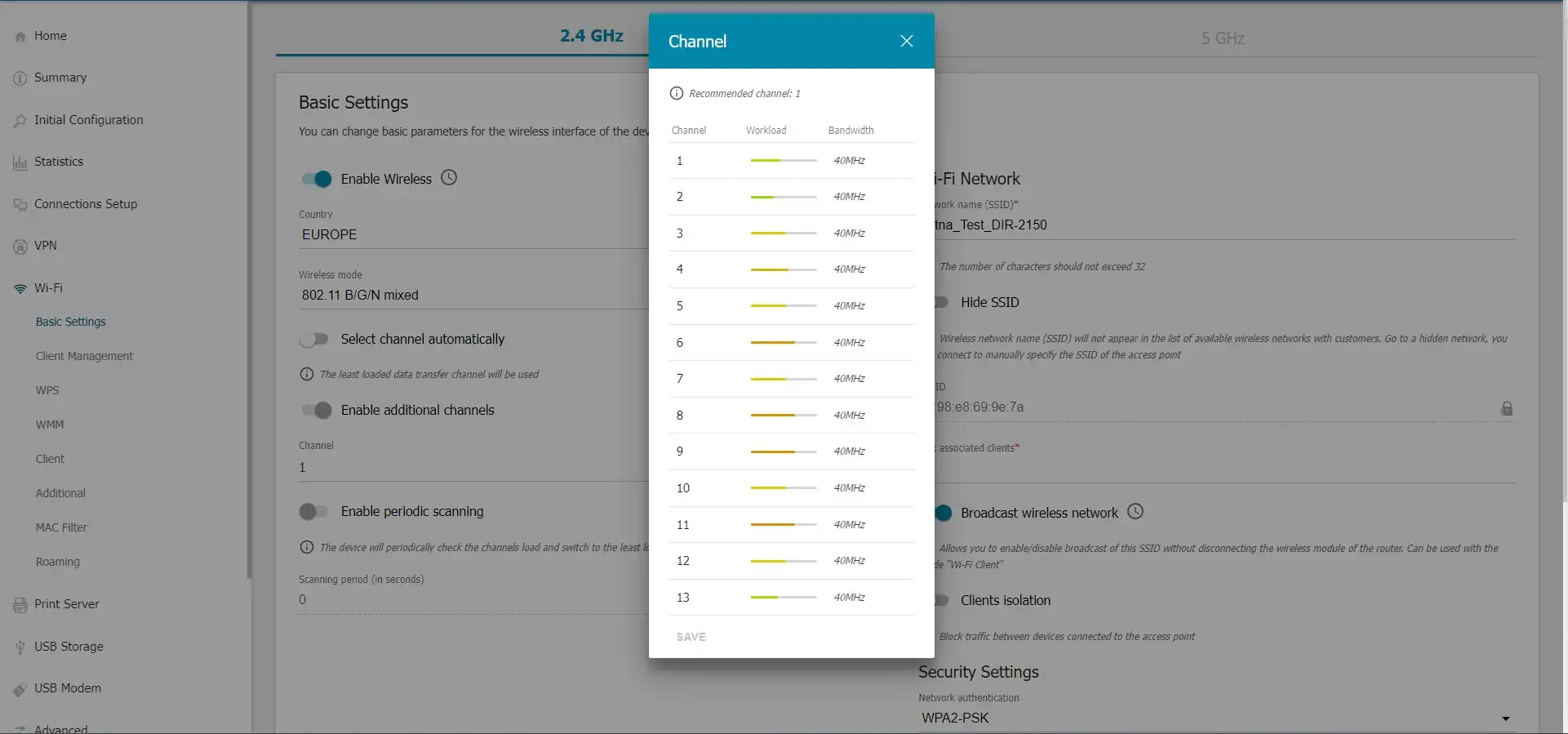Screen dimensions: 1568x734
Task: Click the clock icon beside Enable Wireless
Action: (449, 178)
